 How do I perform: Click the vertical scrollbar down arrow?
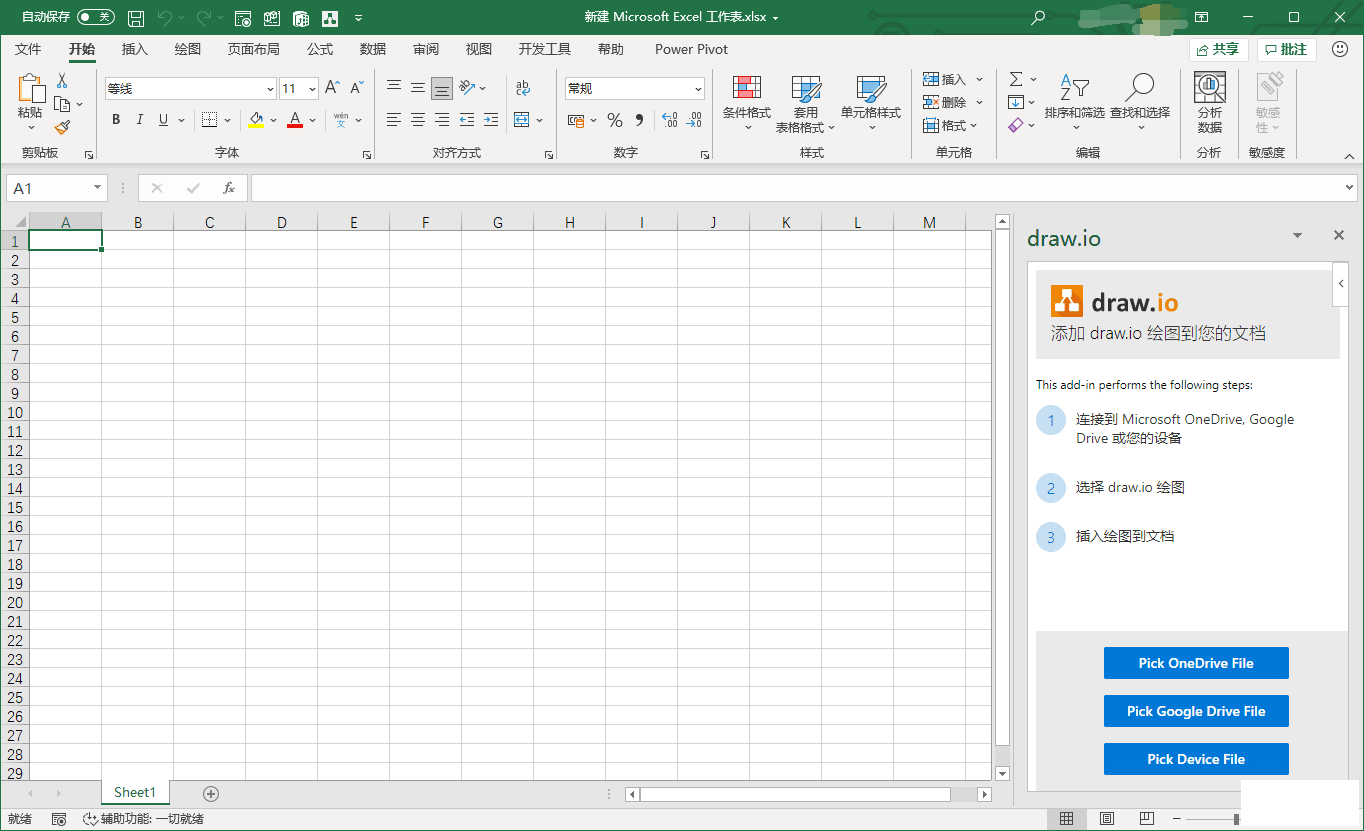coord(1003,773)
